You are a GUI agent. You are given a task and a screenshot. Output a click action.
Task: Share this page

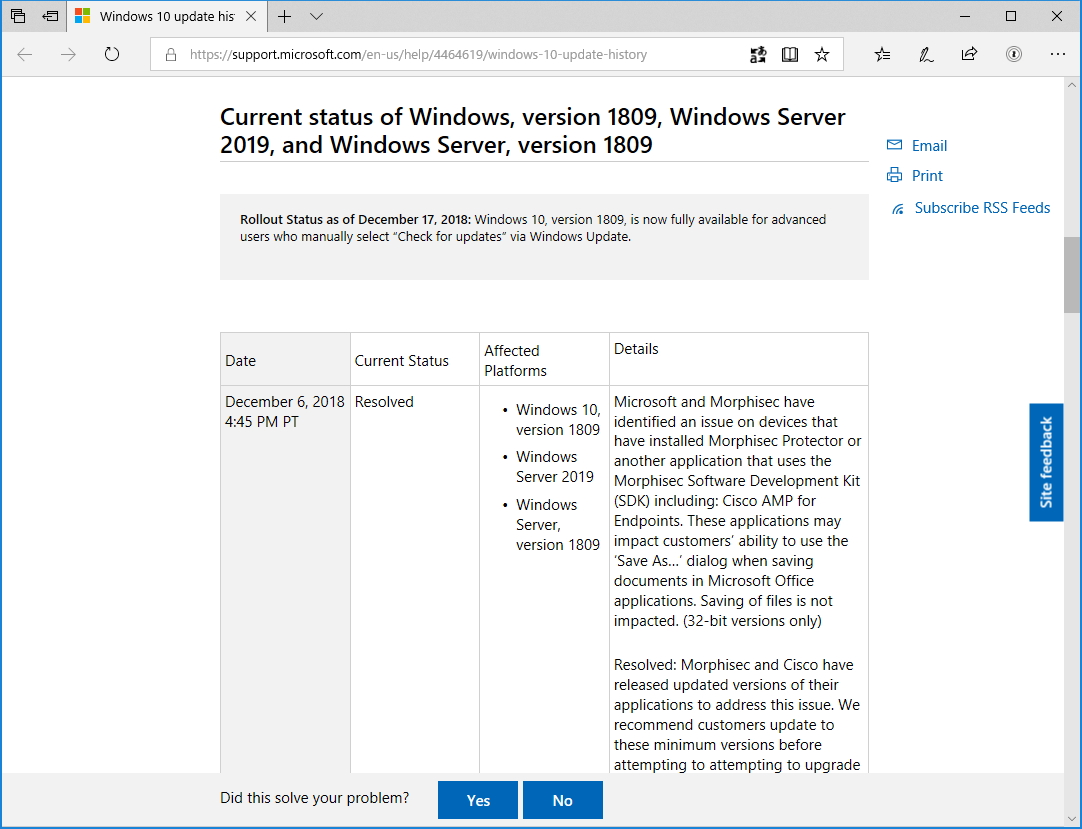coord(969,54)
